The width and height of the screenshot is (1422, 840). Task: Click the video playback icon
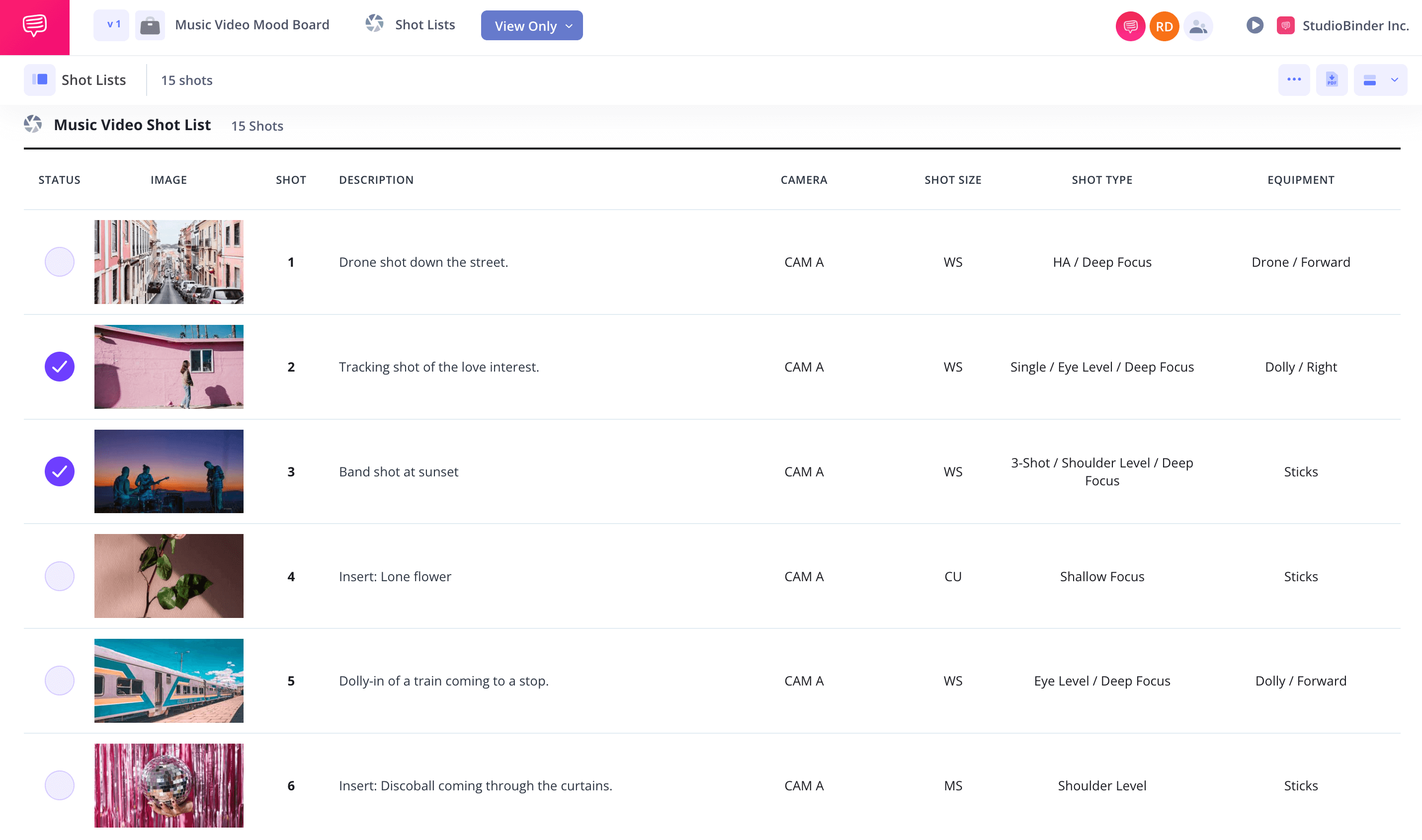click(x=1255, y=26)
